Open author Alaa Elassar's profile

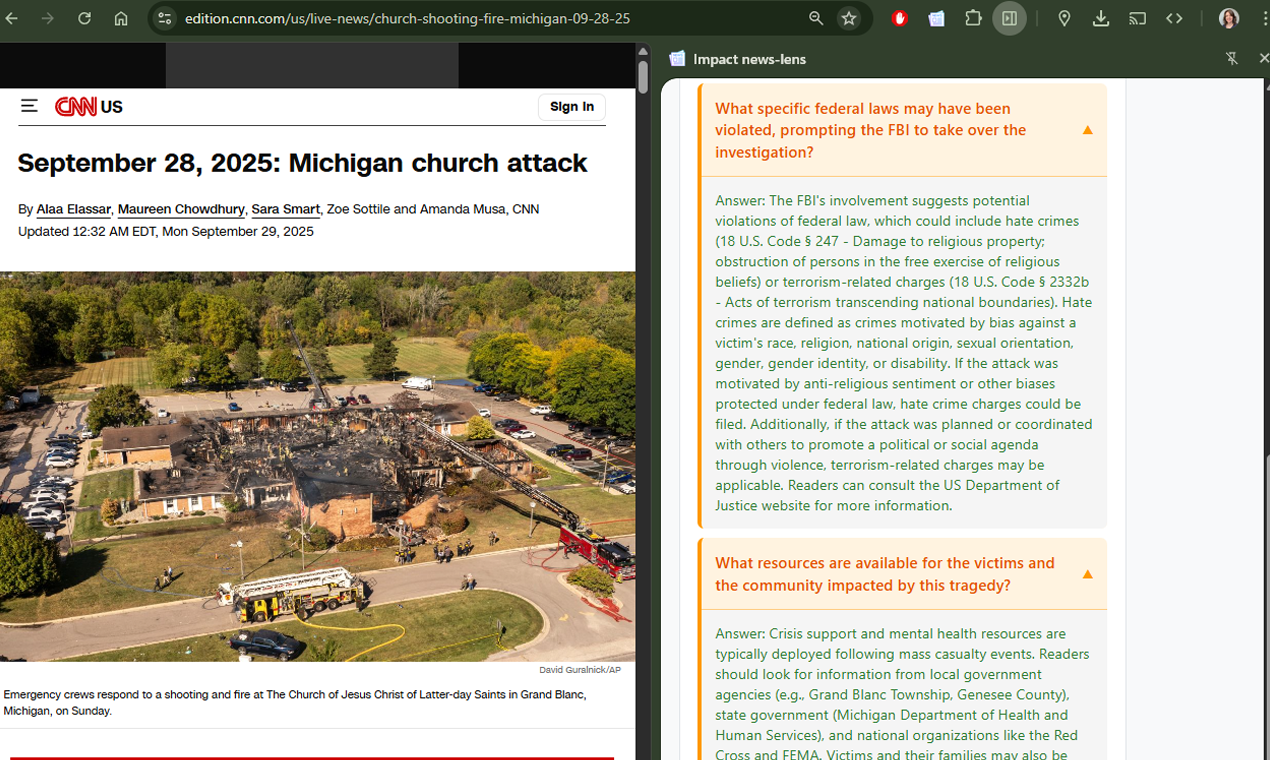pos(73,209)
